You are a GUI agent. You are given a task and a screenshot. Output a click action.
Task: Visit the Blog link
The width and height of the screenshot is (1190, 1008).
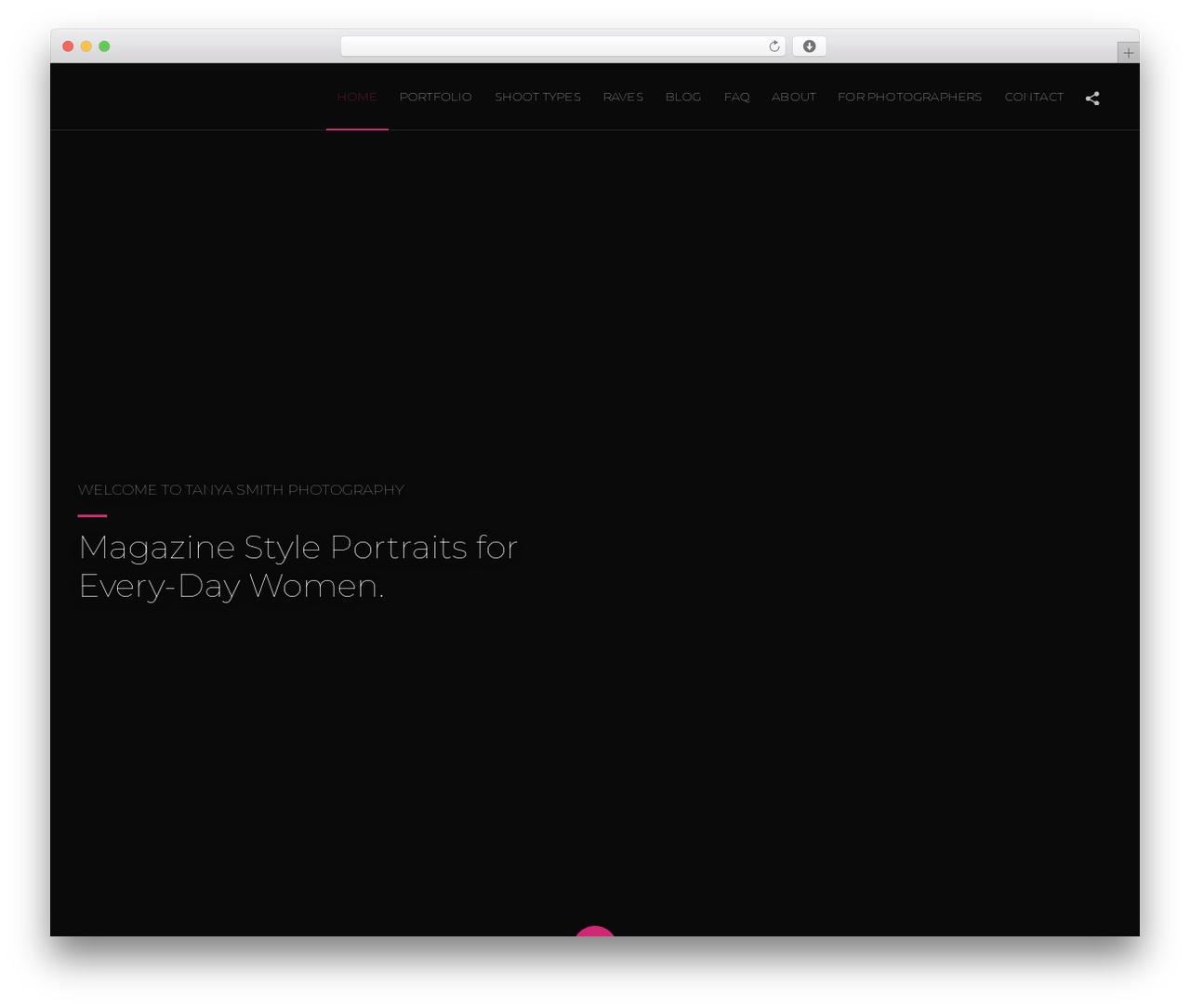683,97
